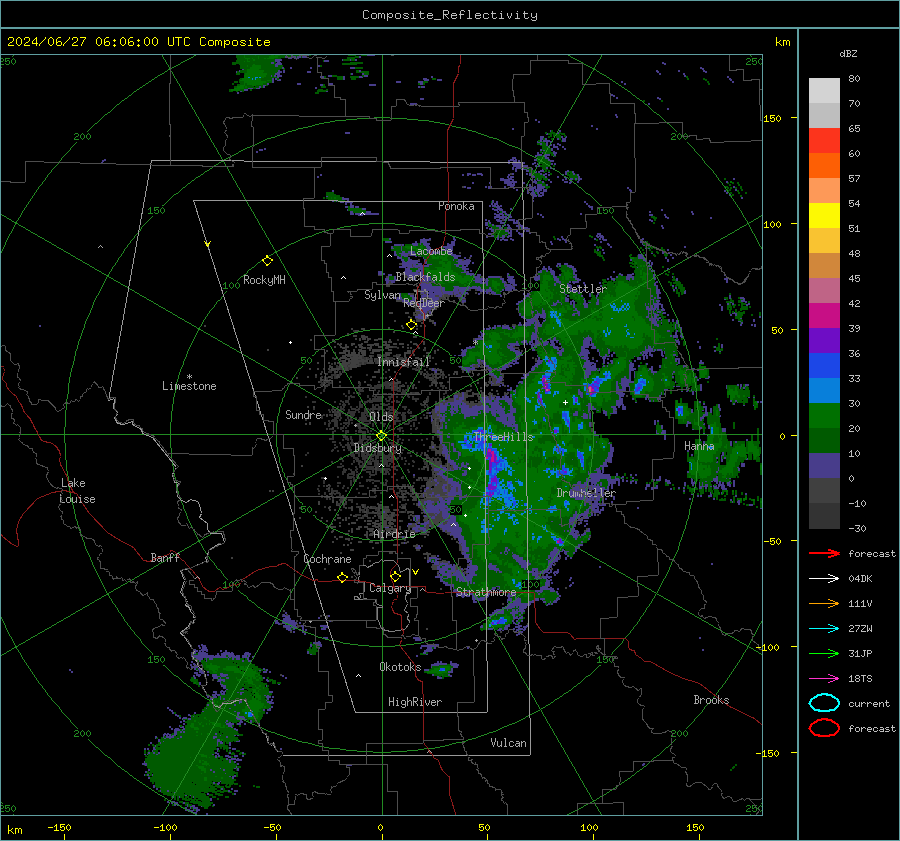The image size is (900, 841).
Task: Select the 33 dBZ blue color swatch
Action: (x=824, y=365)
